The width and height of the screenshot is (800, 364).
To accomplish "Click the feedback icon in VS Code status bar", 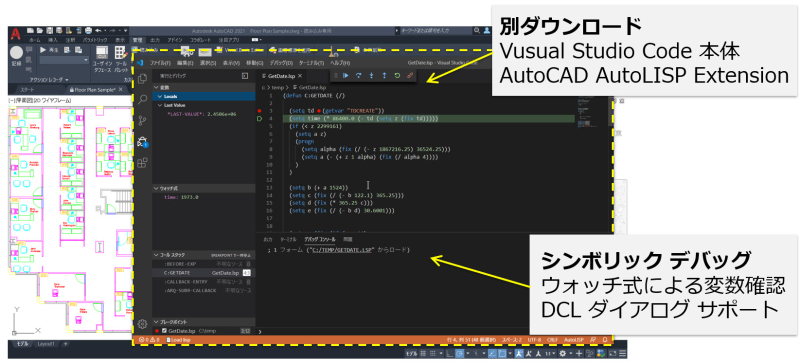I will click(x=593, y=339).
